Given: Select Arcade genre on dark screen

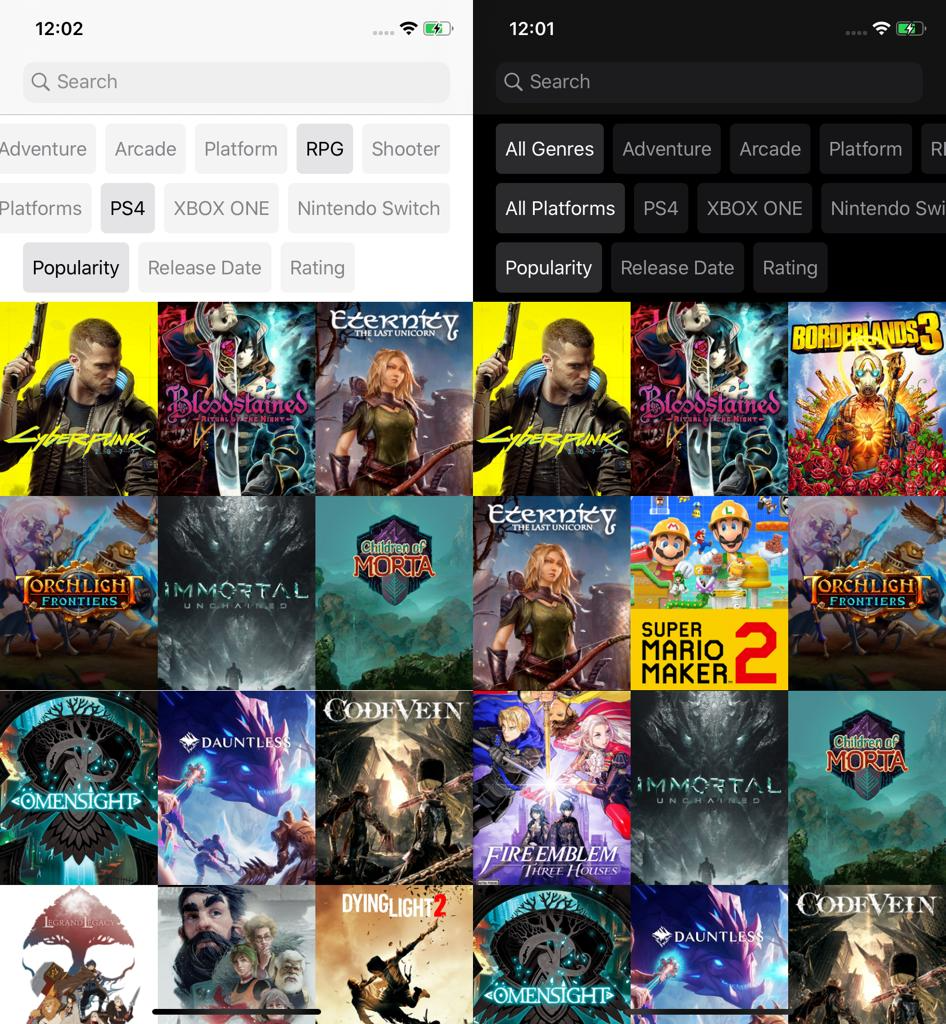Looking at the screenshot, I should [770, 149].
